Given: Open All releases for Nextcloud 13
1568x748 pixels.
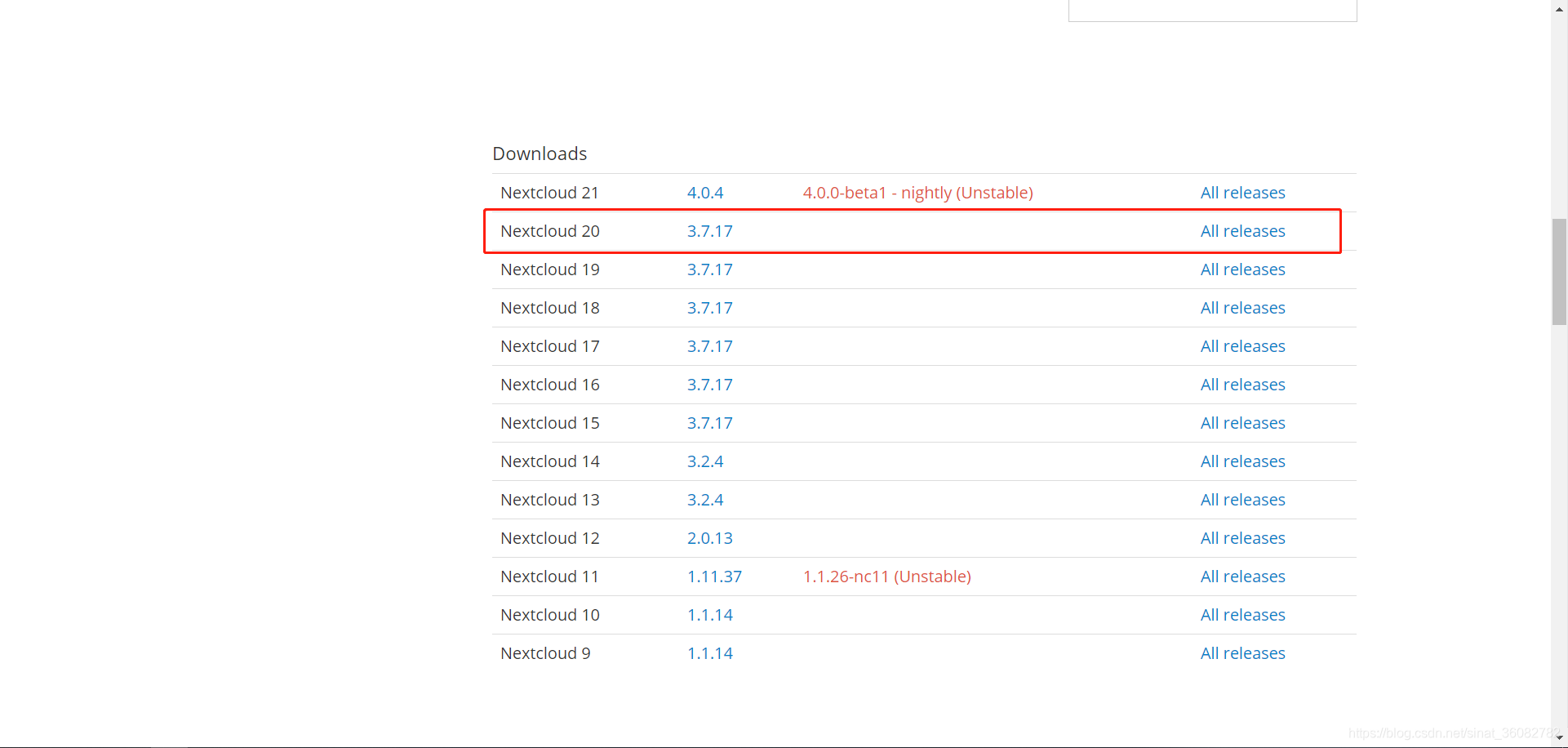Looking at the screenshot, I should (x=1242, y=500).
